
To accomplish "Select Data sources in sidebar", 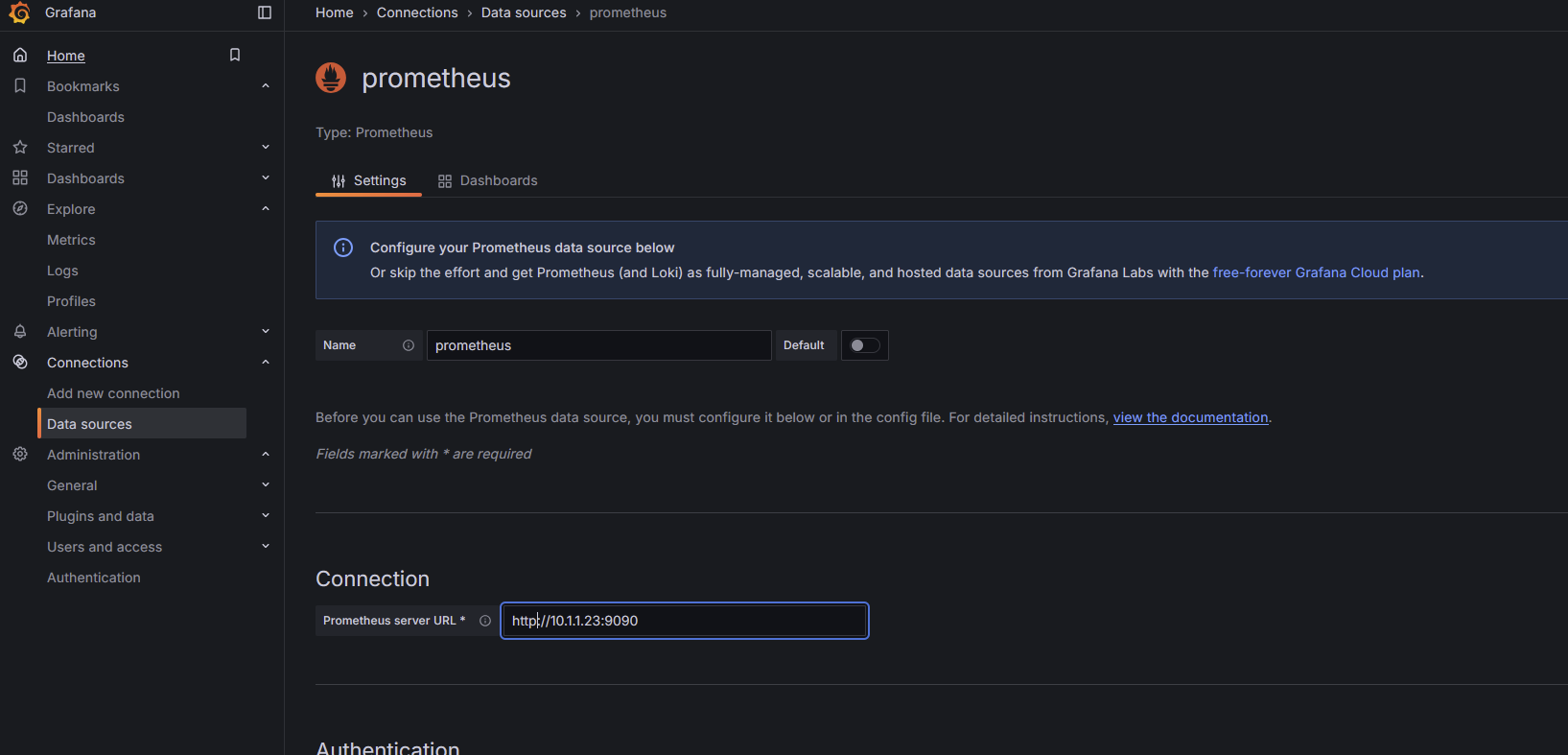I will pyautogui.click(x=142, y=423).
